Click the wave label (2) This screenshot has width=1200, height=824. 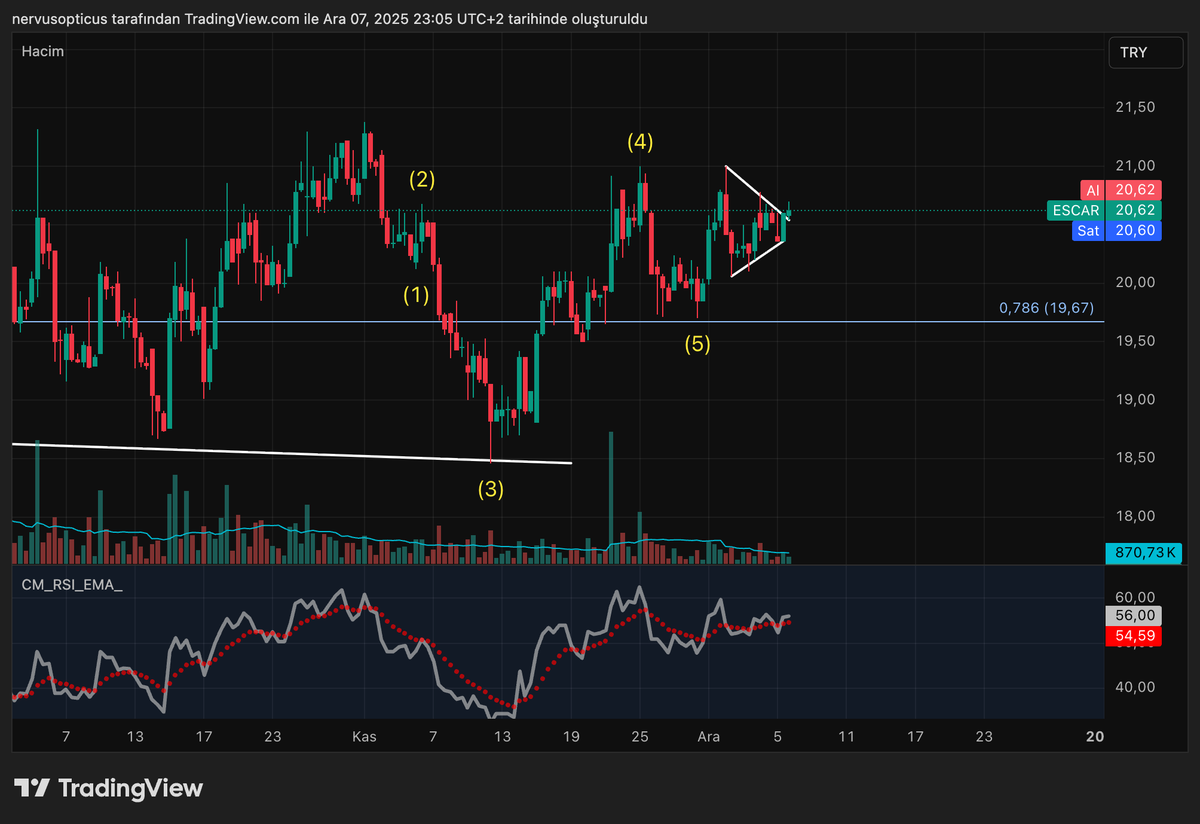pos(421,180)
